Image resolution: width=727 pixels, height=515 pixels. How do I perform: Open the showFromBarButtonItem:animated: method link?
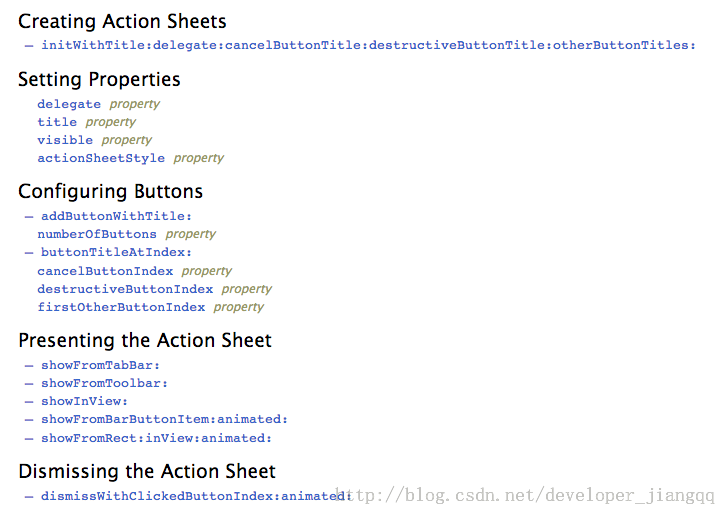pos(164,419)
